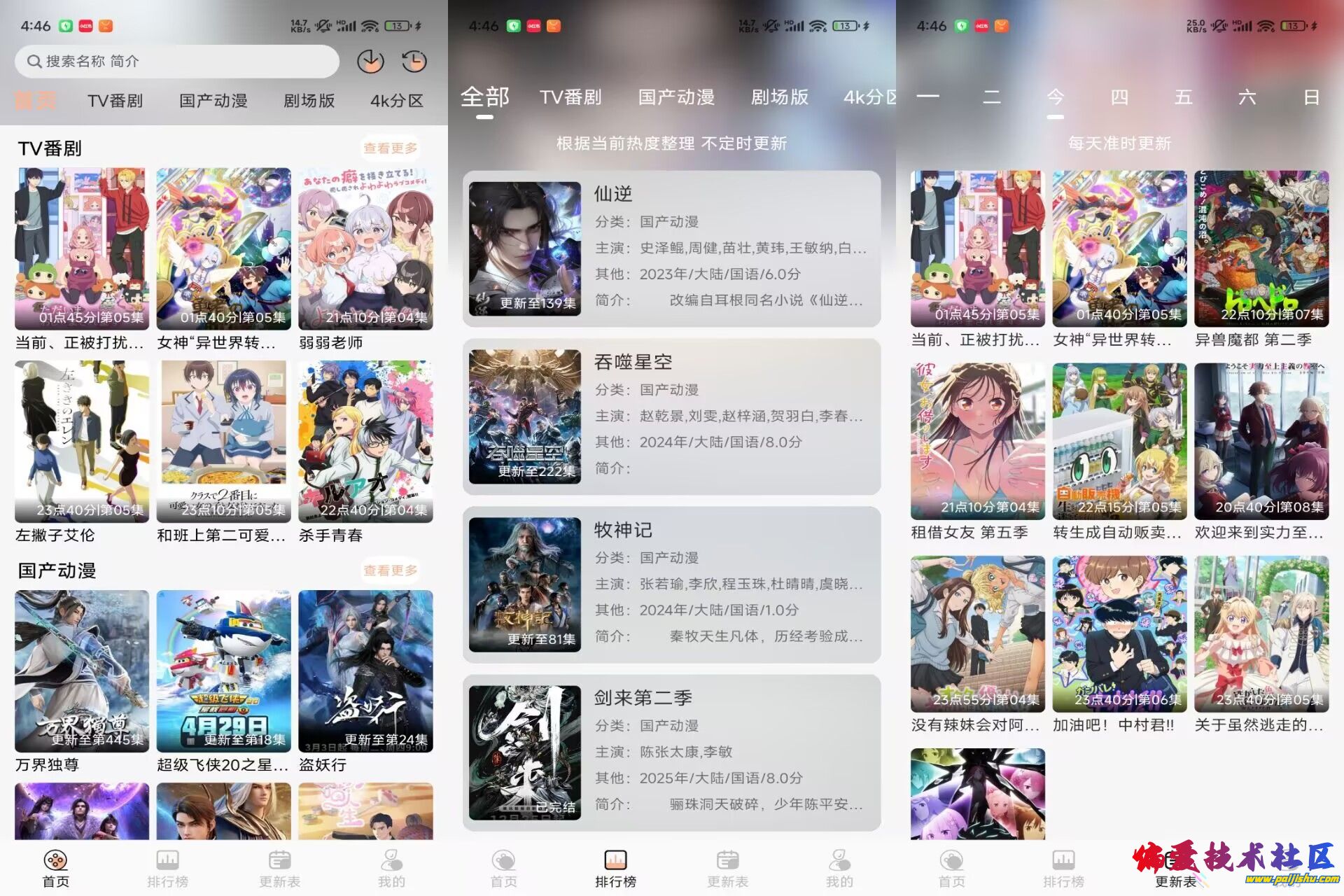Select Friday 五 in the update schedule

click(1183, 97)
